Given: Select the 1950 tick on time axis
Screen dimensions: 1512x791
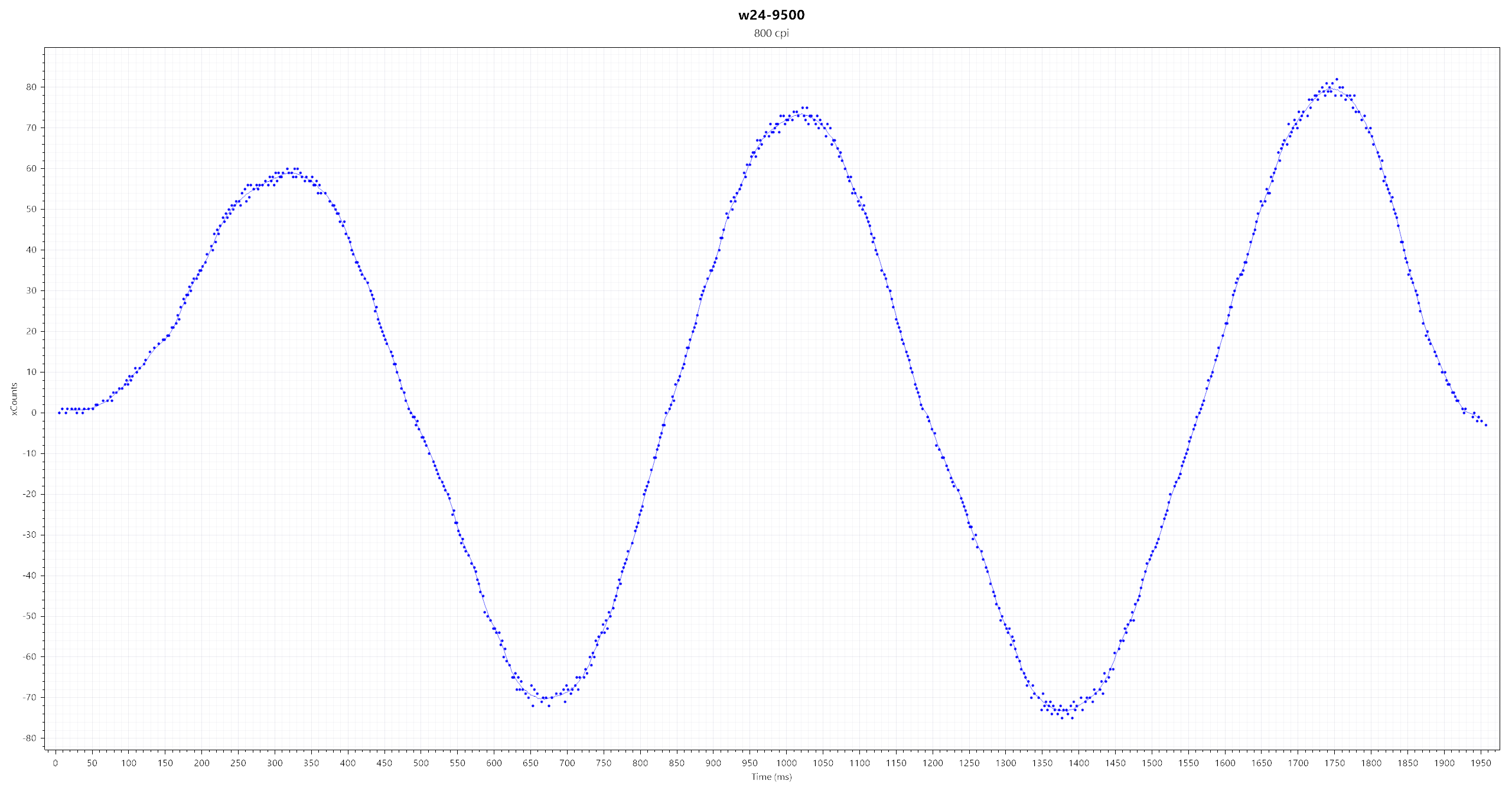Looking at the screenshot, I should 1481,763.
